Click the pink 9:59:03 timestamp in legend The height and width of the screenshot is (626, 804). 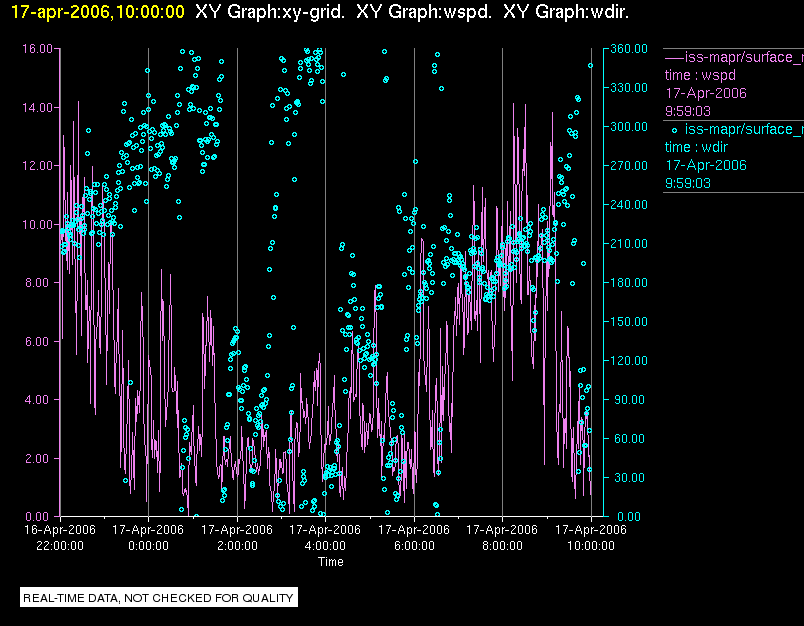pos(687,111)
